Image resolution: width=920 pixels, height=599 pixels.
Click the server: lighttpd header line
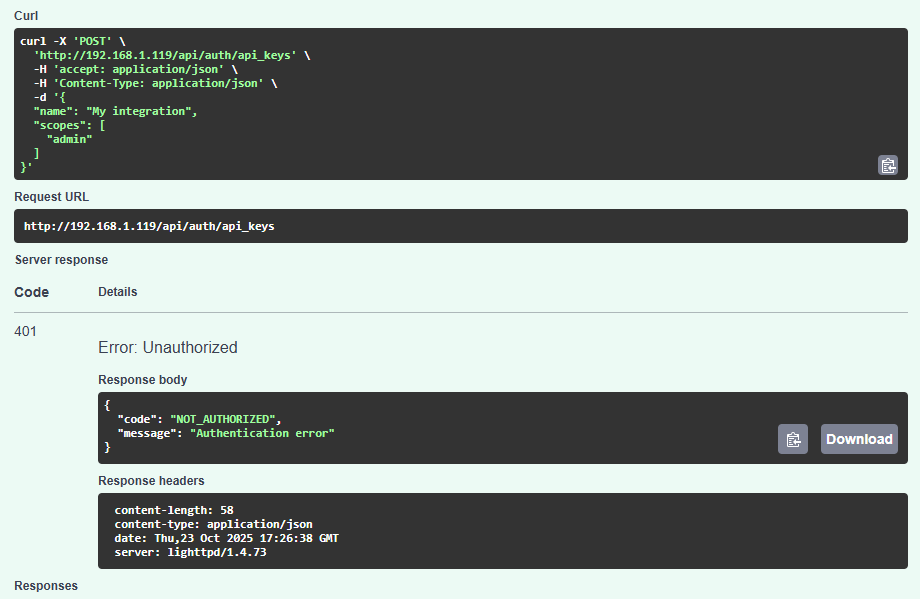pyautogui.click(x=190, y=552)
